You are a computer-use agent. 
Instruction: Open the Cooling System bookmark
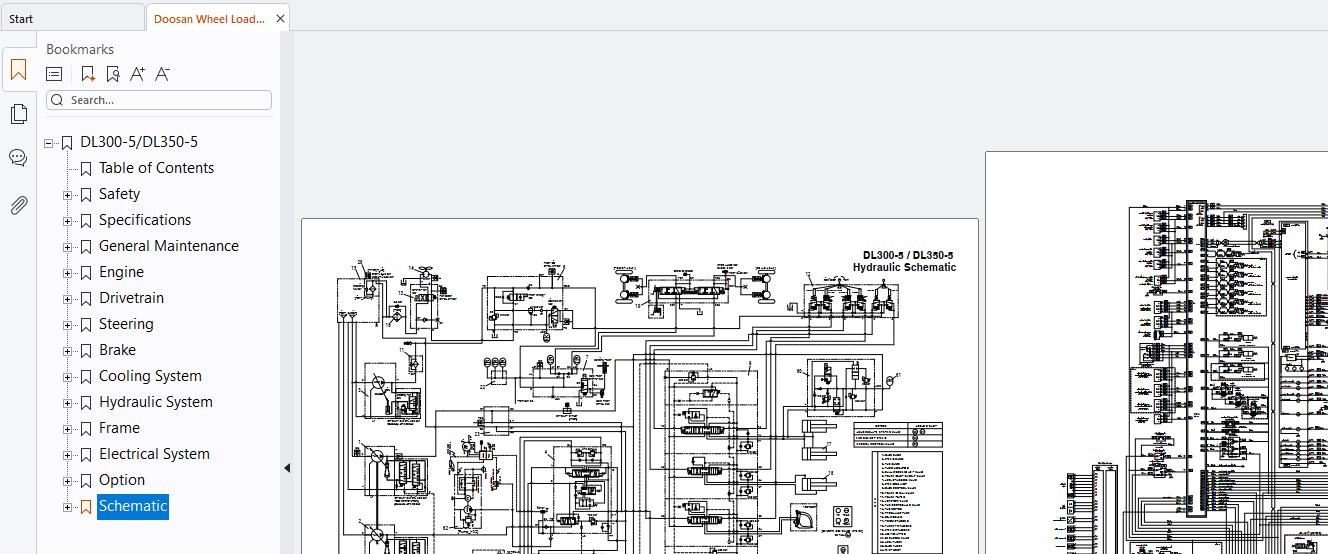[150, 376]
